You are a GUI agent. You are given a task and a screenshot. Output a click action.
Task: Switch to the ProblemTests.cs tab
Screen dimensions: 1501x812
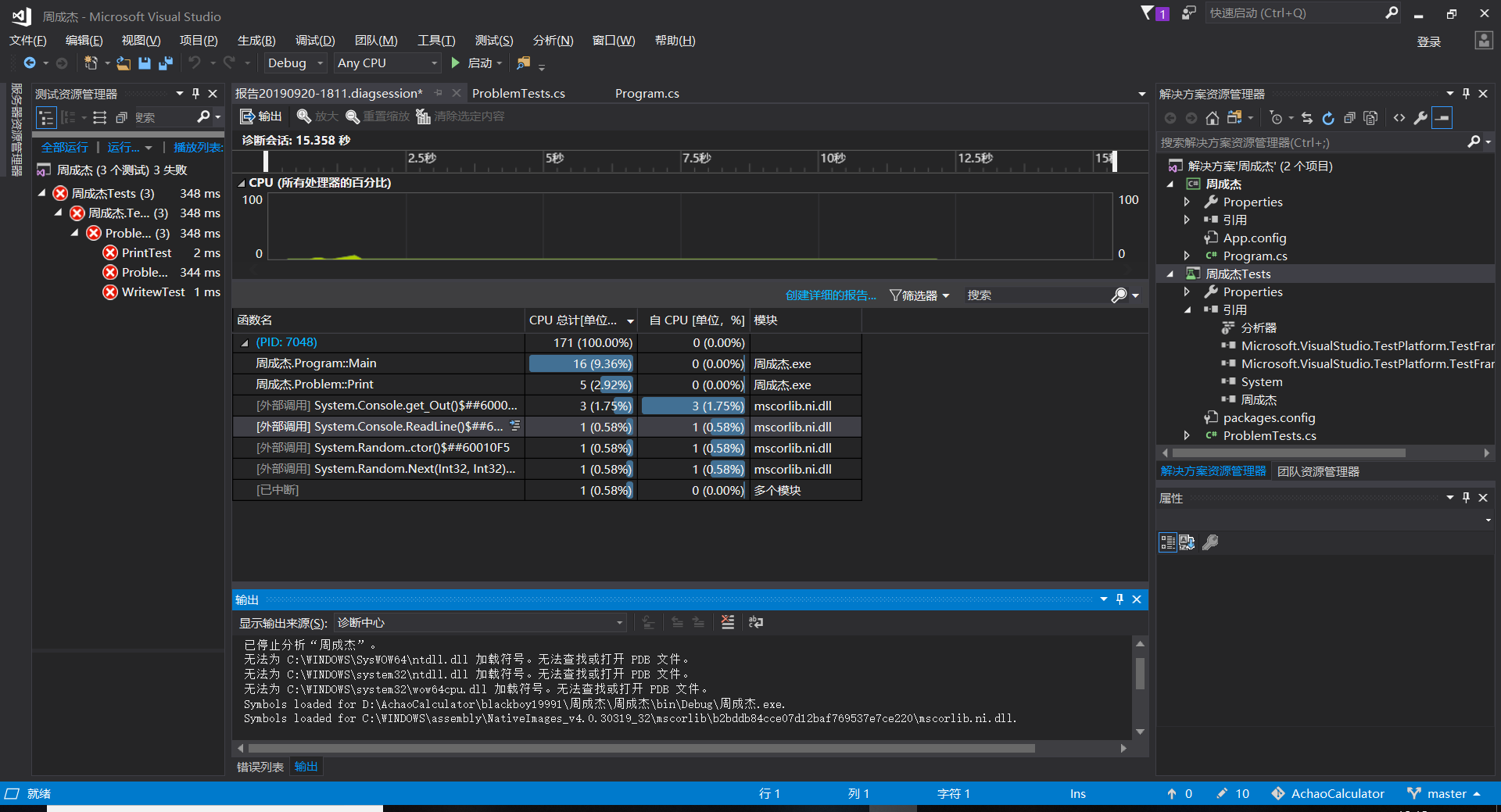(518, 93)
